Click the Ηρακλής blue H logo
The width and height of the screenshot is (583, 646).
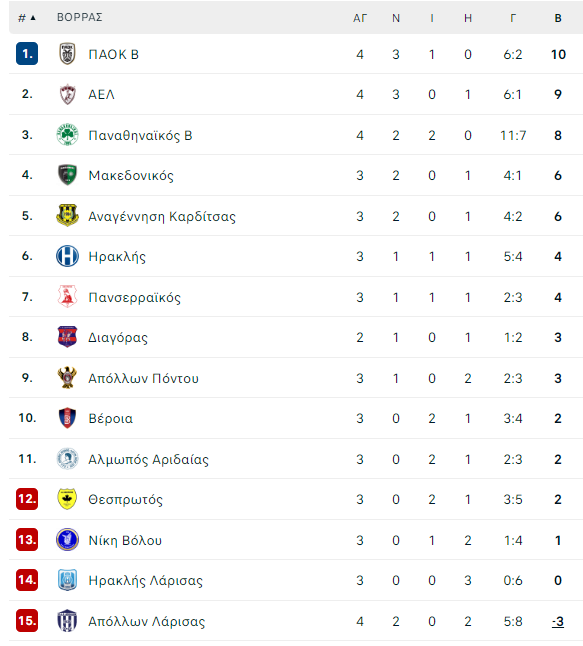[x=67, y=256]
